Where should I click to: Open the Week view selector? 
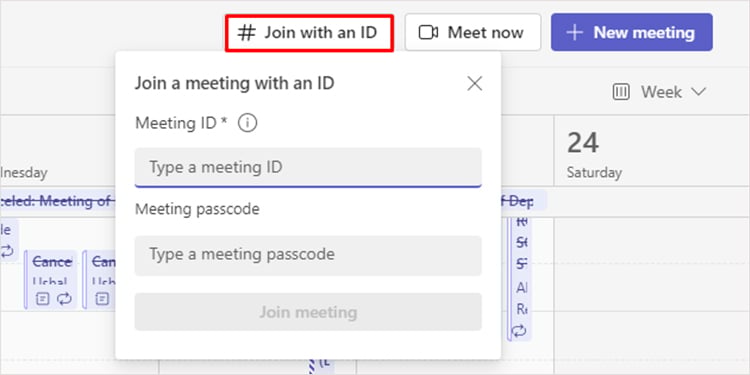coord(660,92)
